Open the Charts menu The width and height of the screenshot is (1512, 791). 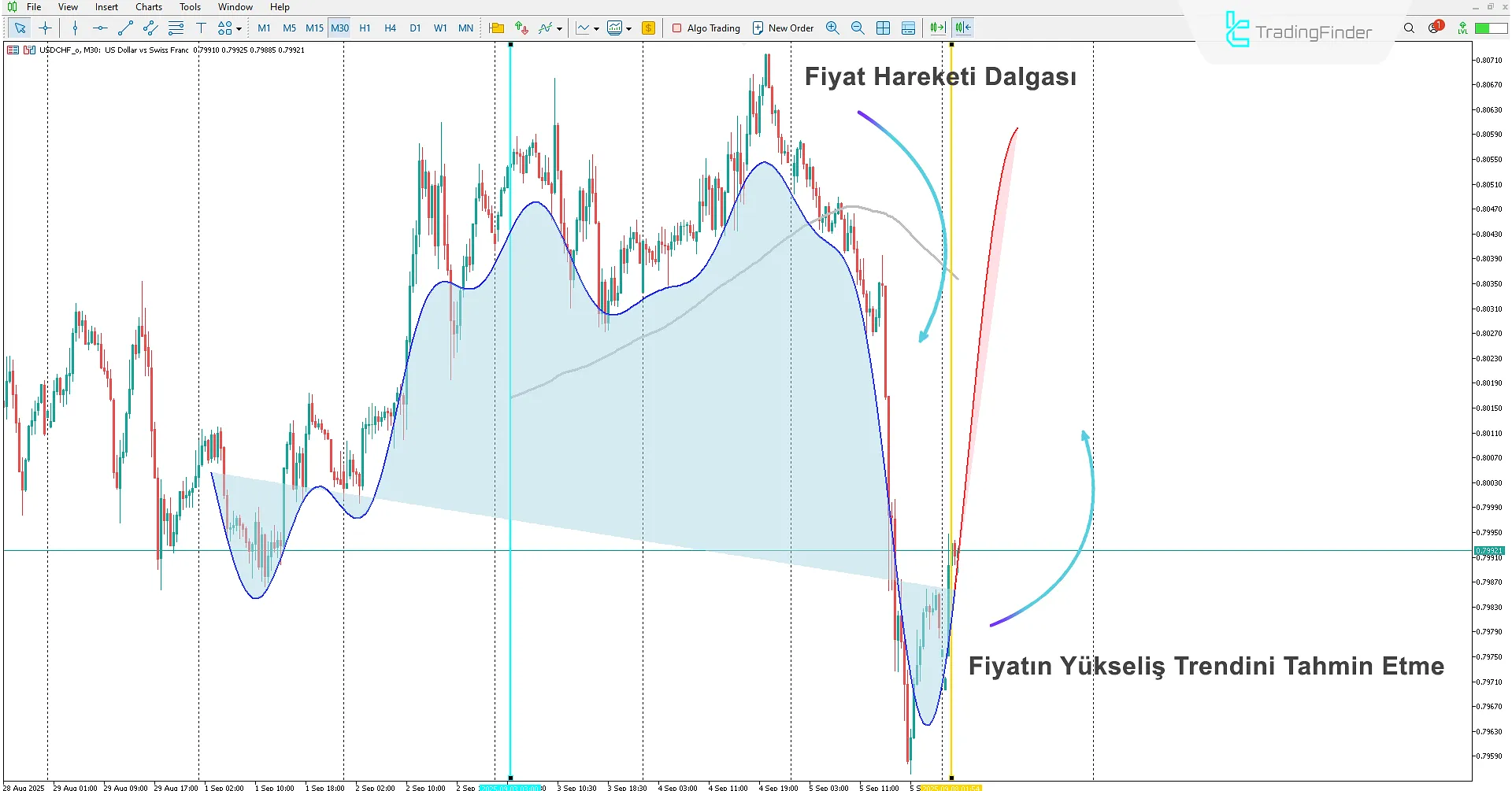click(148, 7)
